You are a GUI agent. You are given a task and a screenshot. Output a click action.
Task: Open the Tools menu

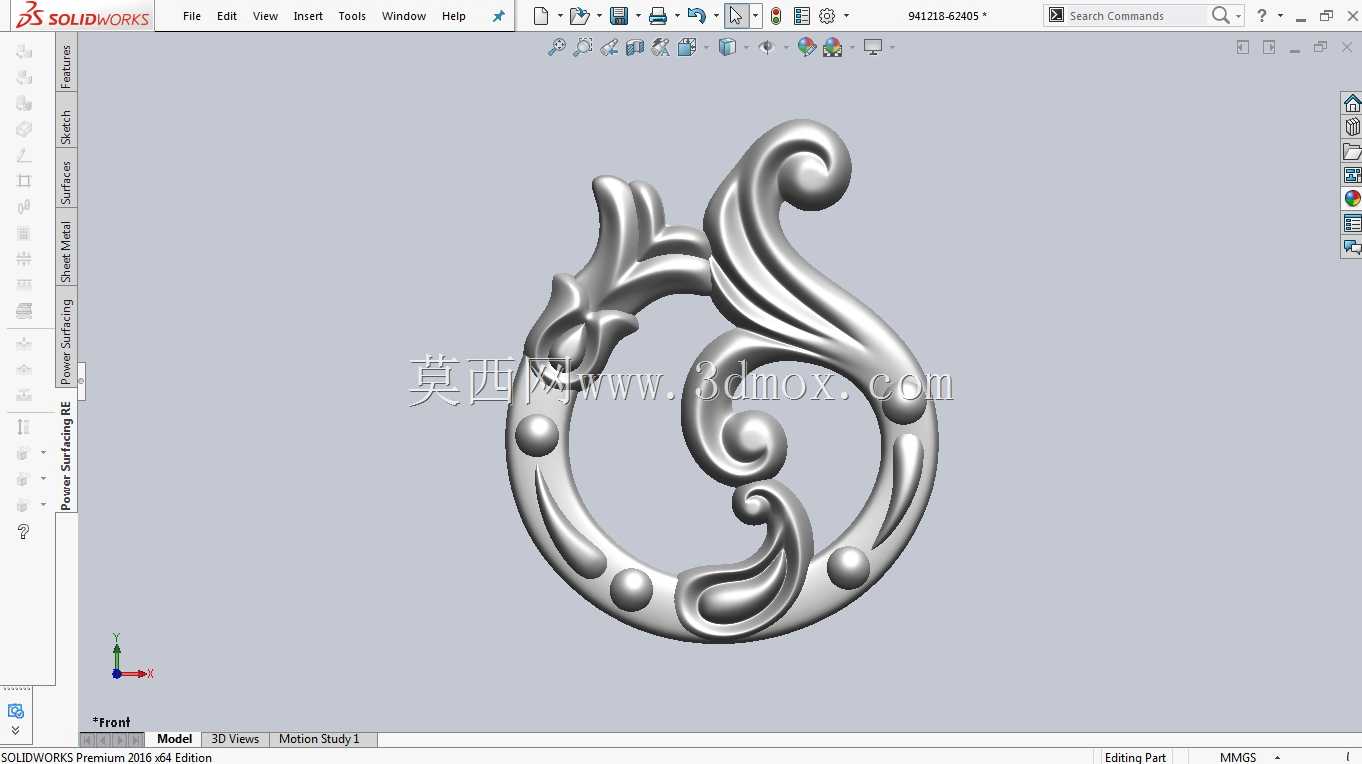(352, 16)
